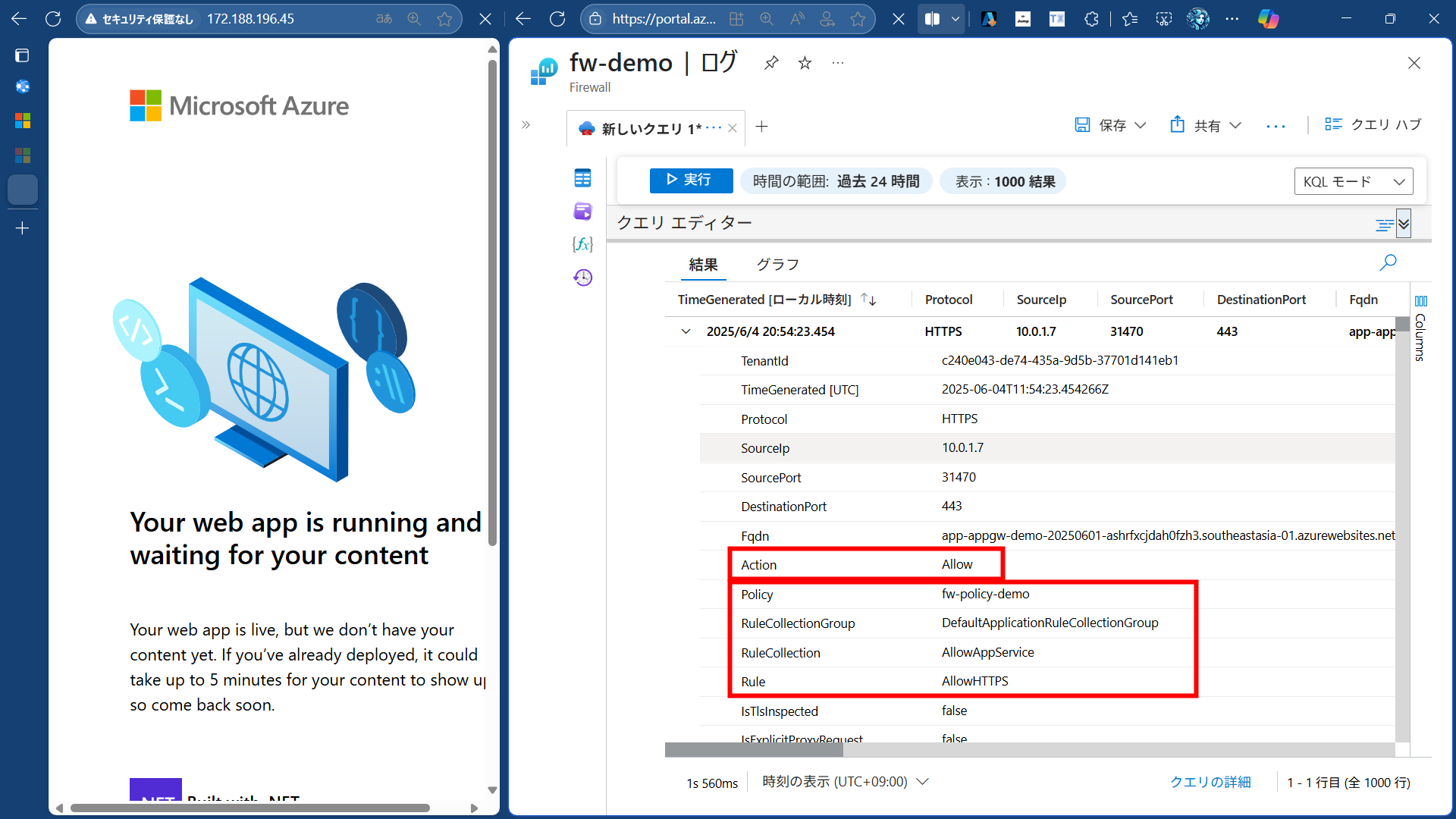Click the left page horizontal scrollbar
The width and height of the screenshot is (1456, 819).
click(x=250, y=808)
